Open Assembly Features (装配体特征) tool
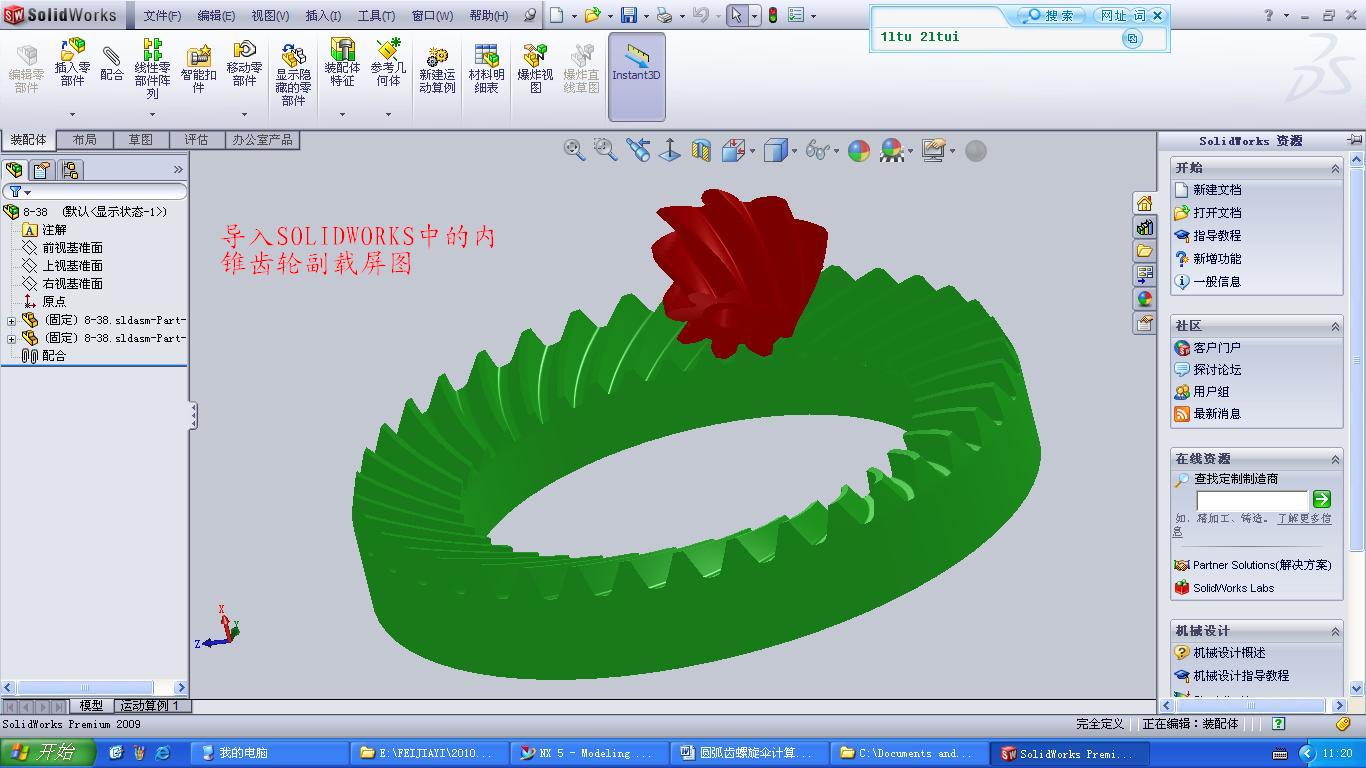Image resolution: width=1366 pixels, height=768 pixels. pos(342,62)
